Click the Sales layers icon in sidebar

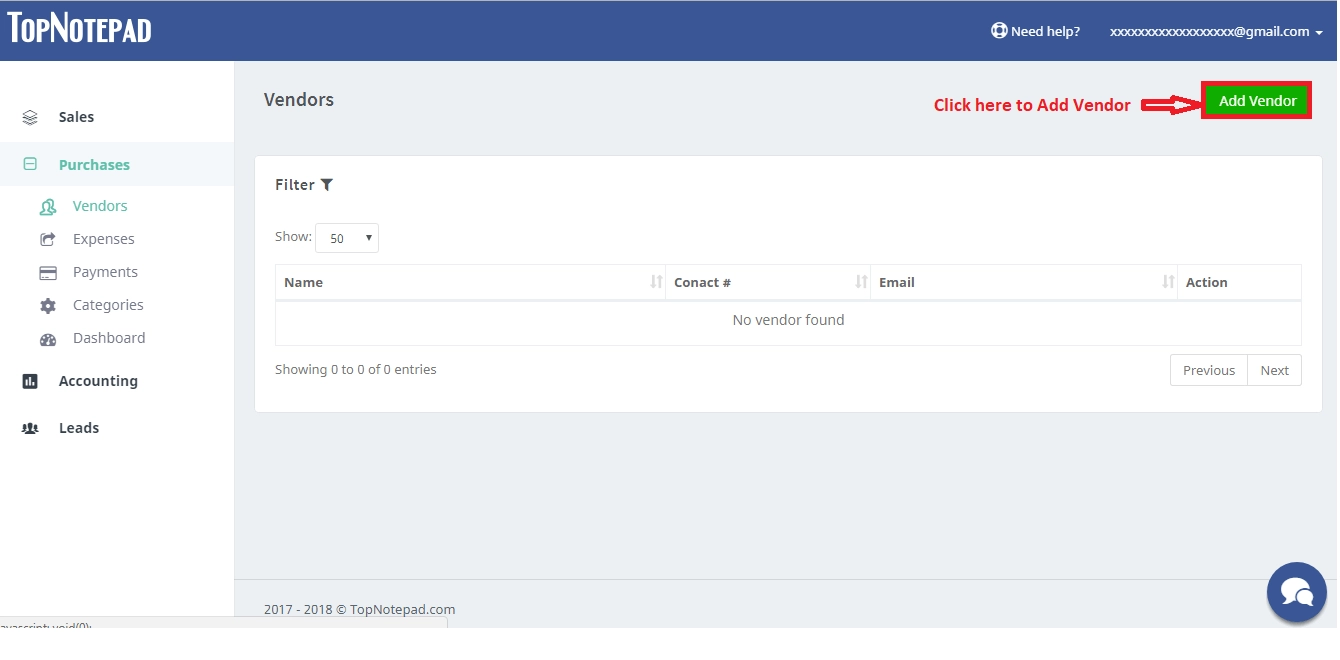pos(30,117)
